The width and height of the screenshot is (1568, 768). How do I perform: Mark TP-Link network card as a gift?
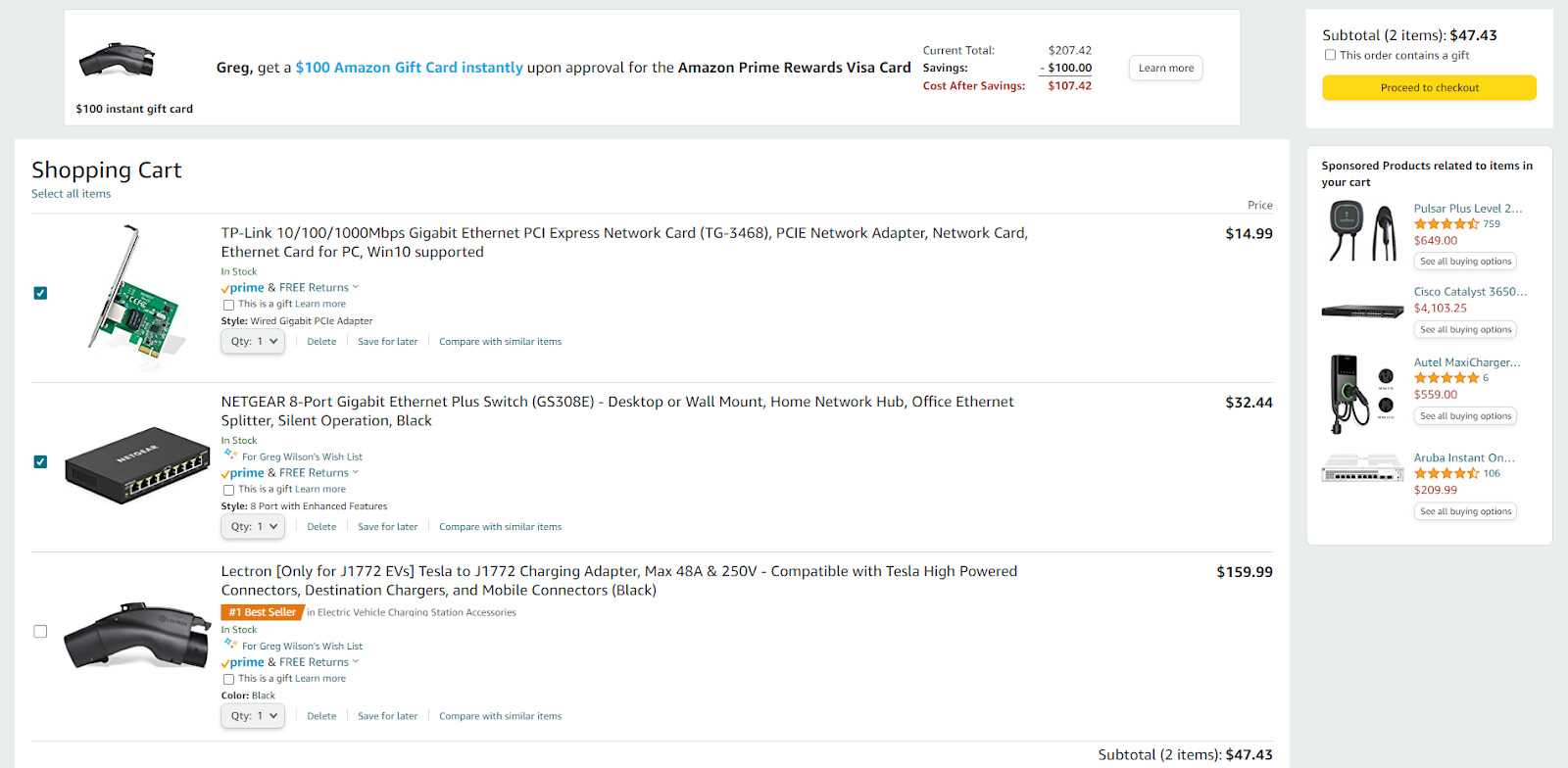pyautogui.click(x=228, y=305)
